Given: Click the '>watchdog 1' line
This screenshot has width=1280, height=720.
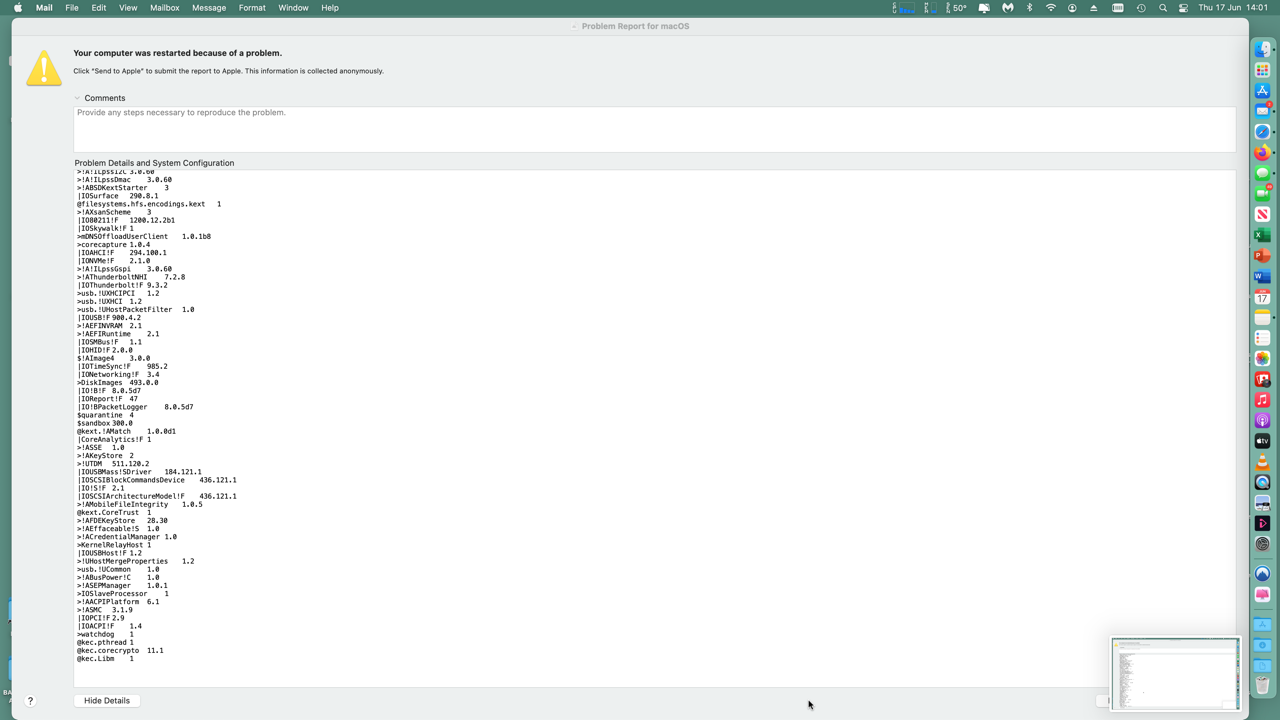Looking at the screenshot, I should click(105, 634).
